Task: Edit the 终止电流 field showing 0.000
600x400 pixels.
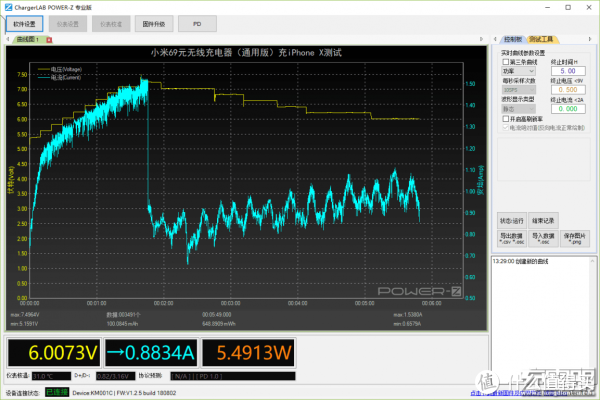Action: click(568, 109)
